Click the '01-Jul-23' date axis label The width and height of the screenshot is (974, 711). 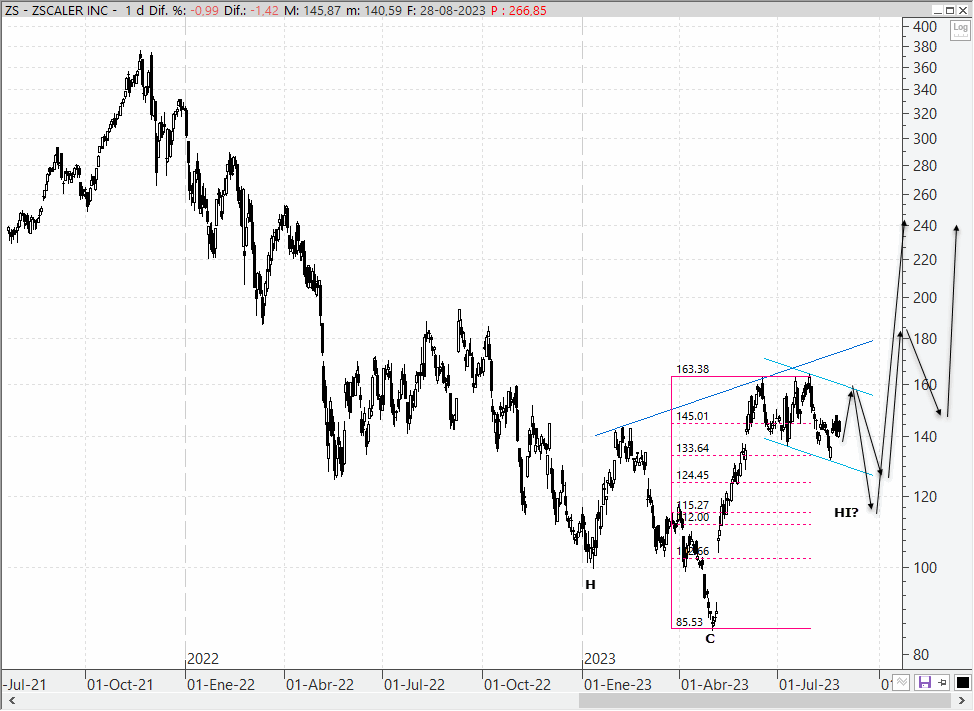point(809,684)
